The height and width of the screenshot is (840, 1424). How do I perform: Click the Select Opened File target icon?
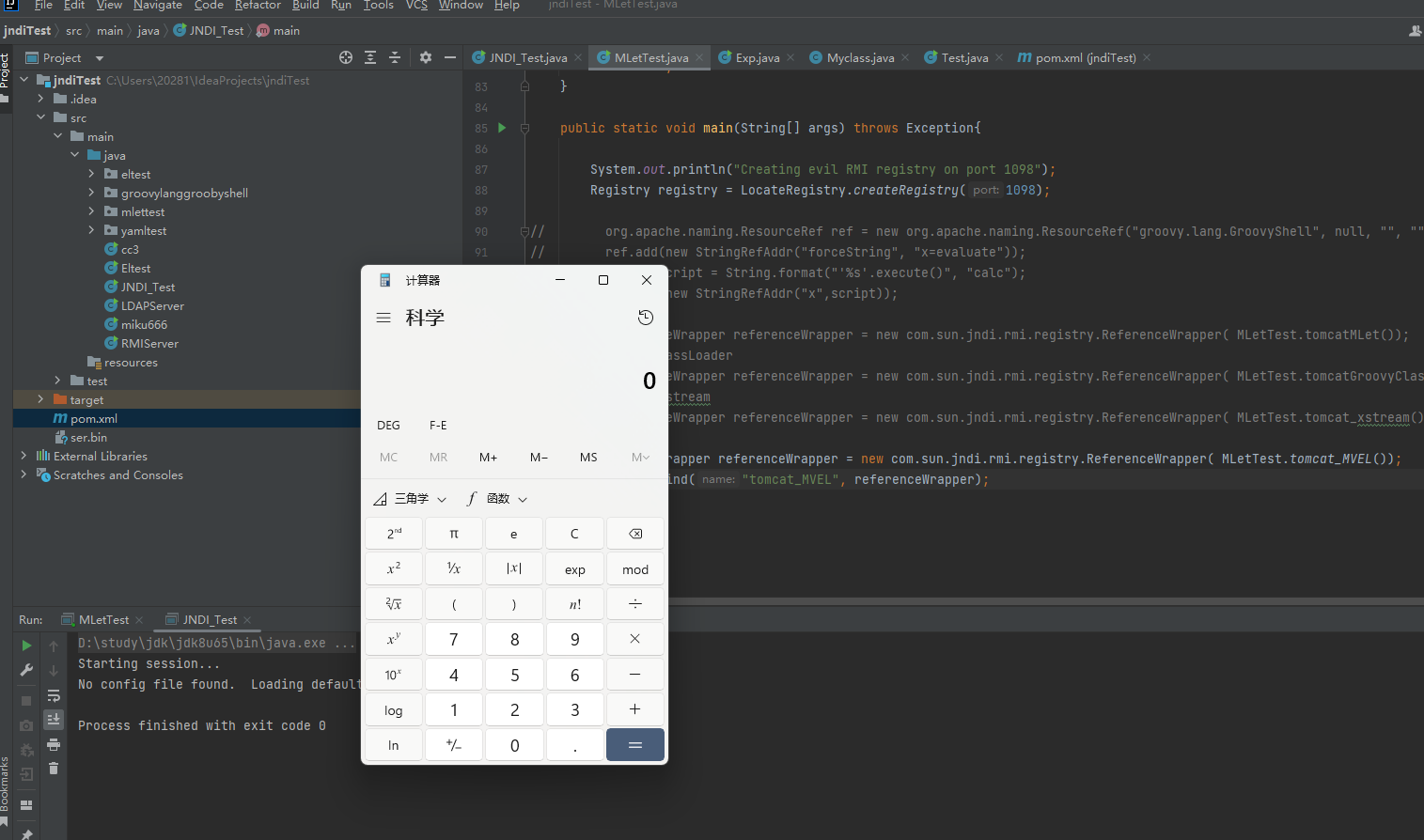pyautogui.click(x=346, y=57)
